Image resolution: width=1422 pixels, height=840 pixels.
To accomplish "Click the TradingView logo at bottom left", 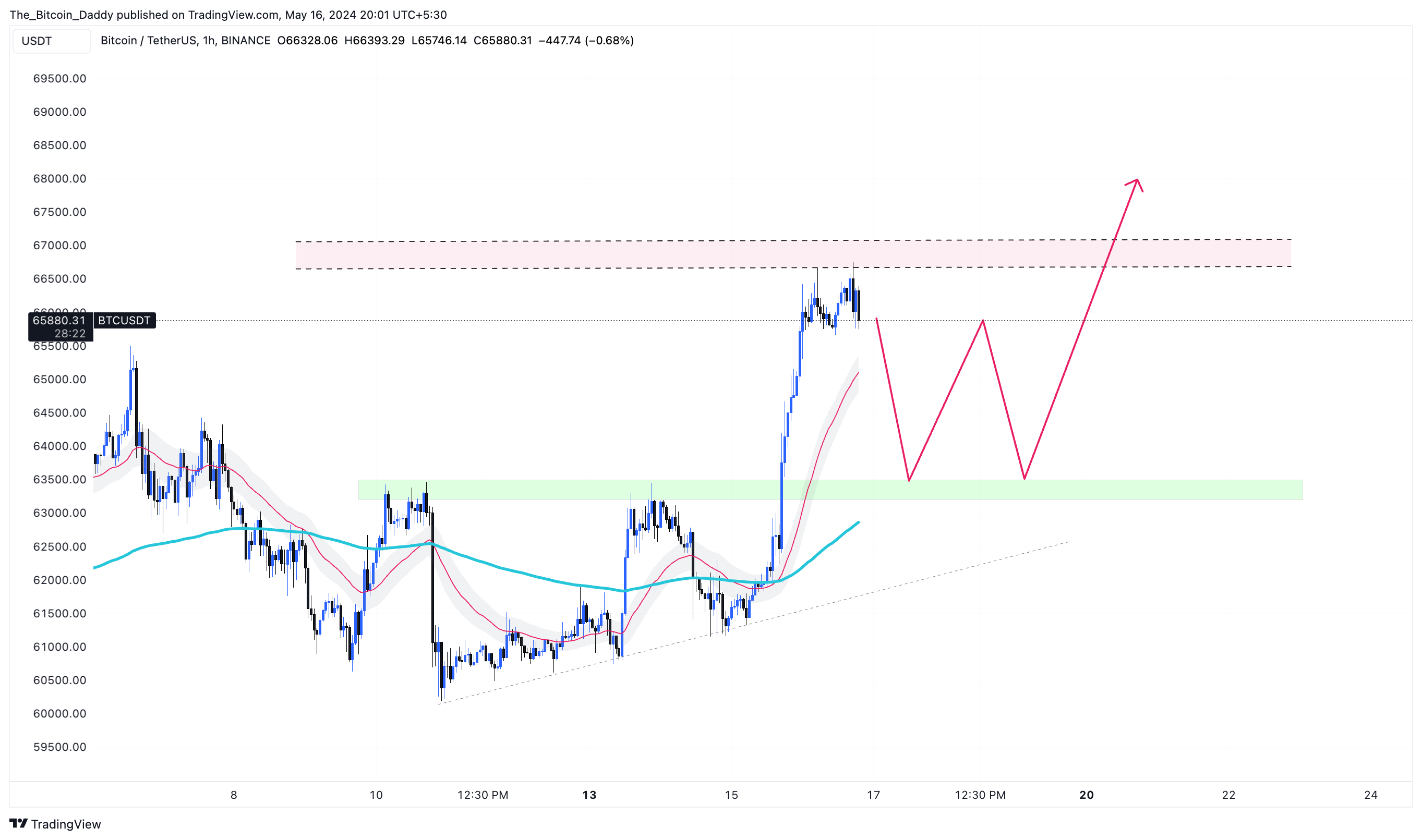I will click(x=55, y=824).
